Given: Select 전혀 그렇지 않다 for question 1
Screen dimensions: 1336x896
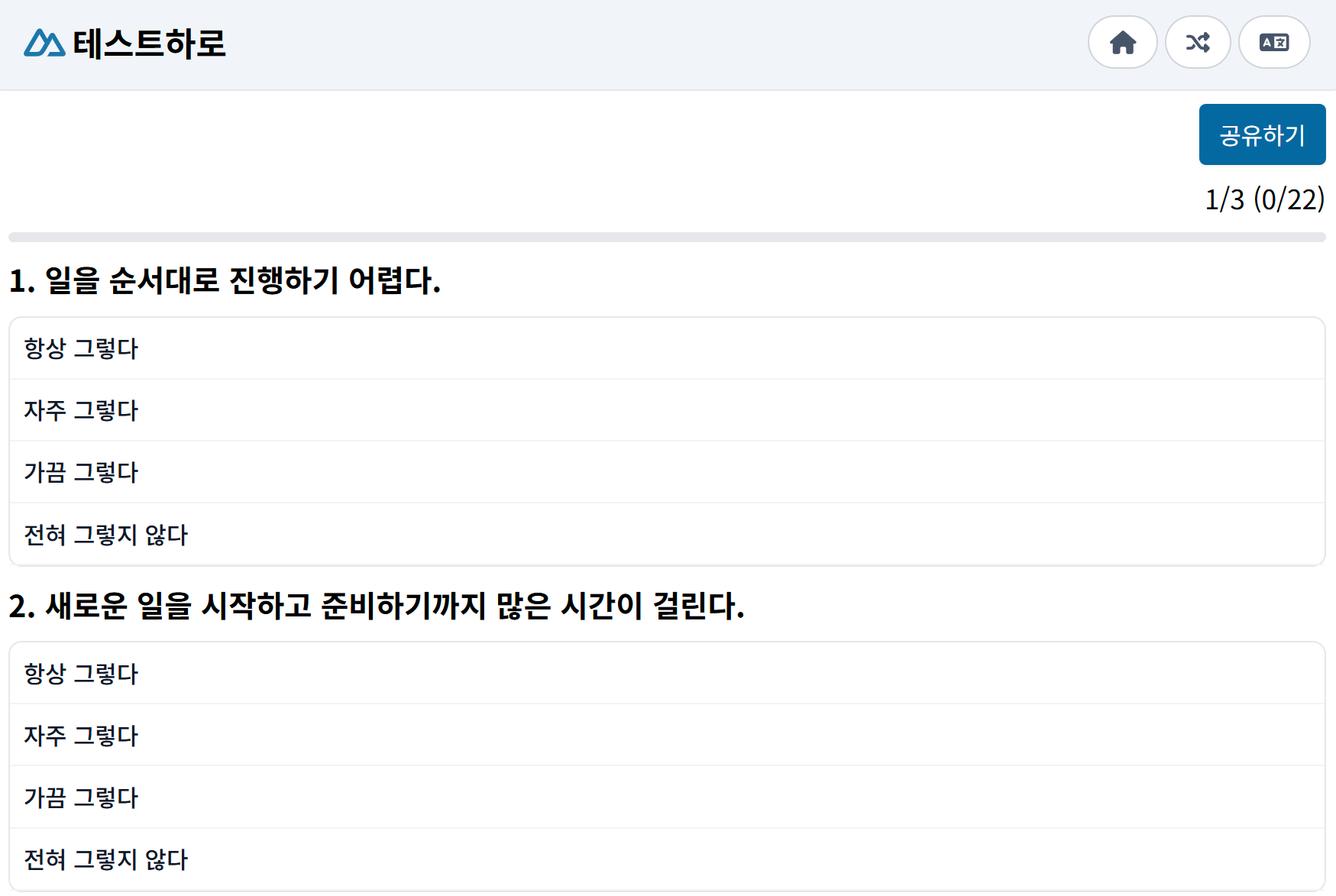Looking at the screenshot, I should (x=666, y=535).
